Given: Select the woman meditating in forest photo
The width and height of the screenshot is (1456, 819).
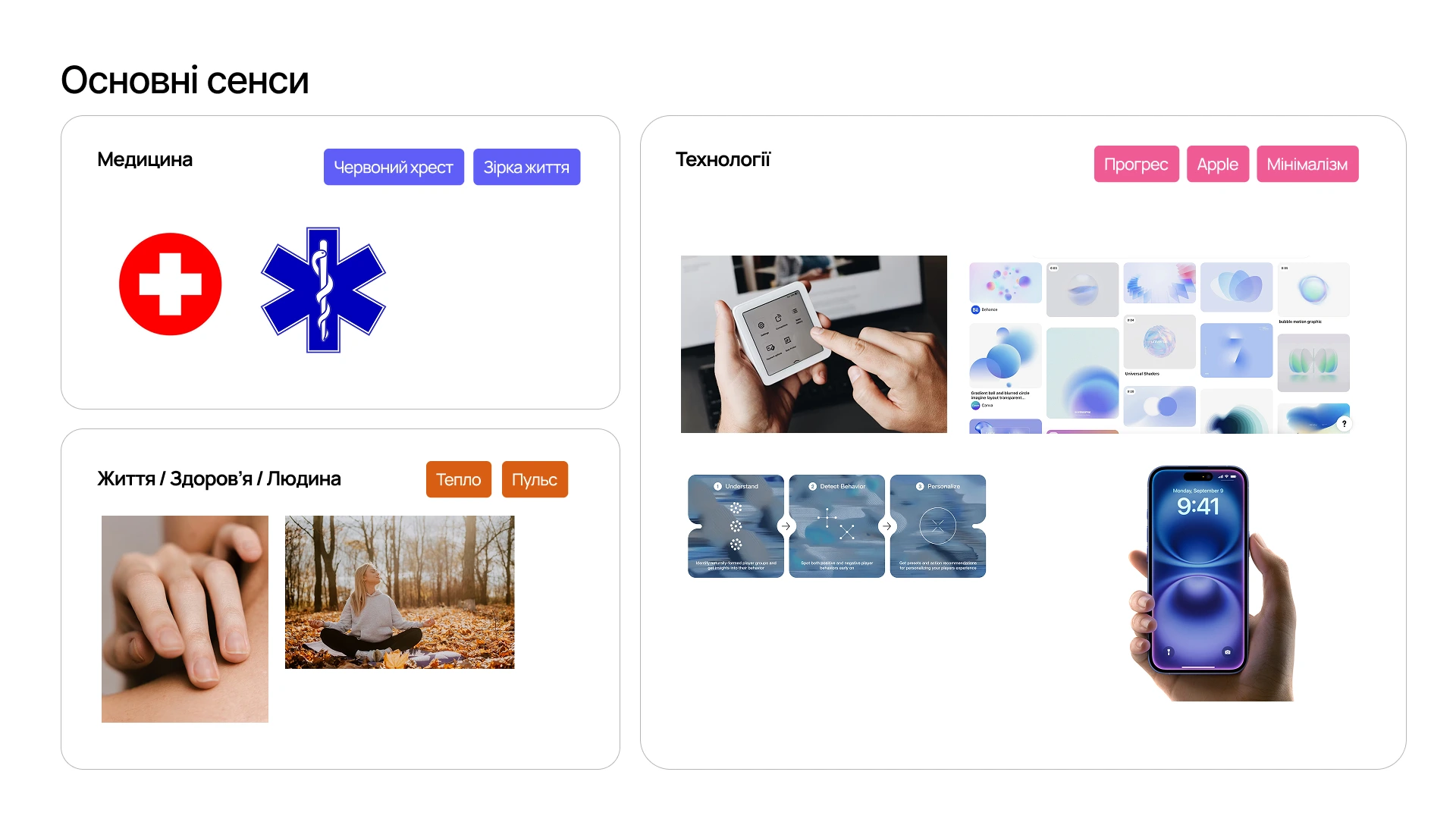Looking at the screenshot, I should pos(400,592).
